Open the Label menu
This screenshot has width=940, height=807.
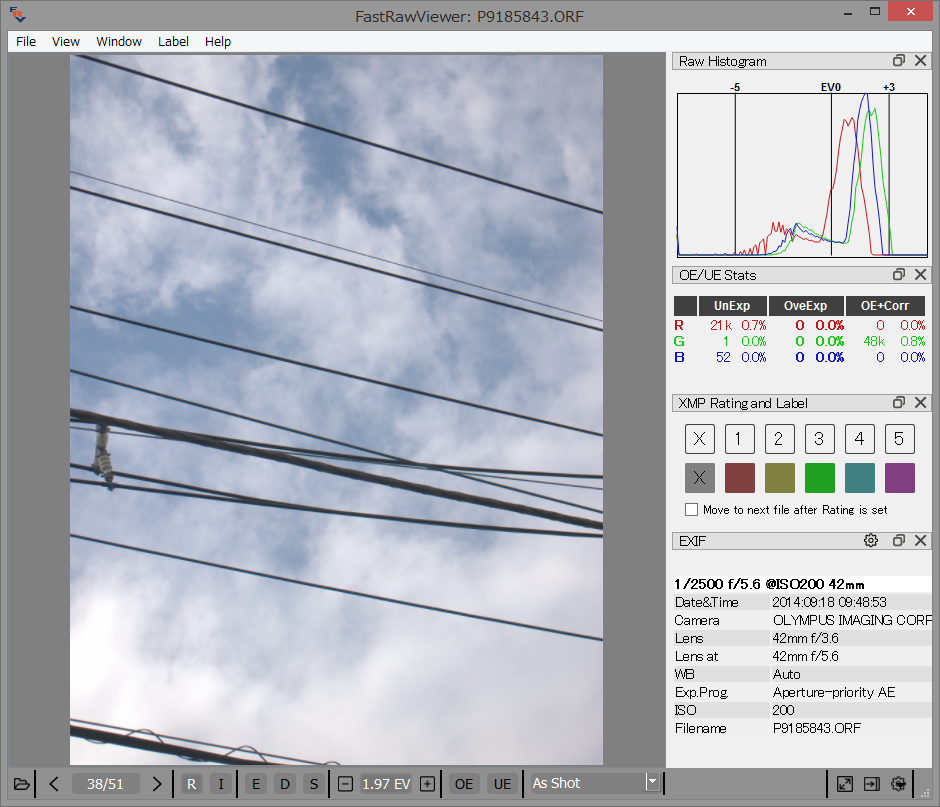click(x=173, y=41)
